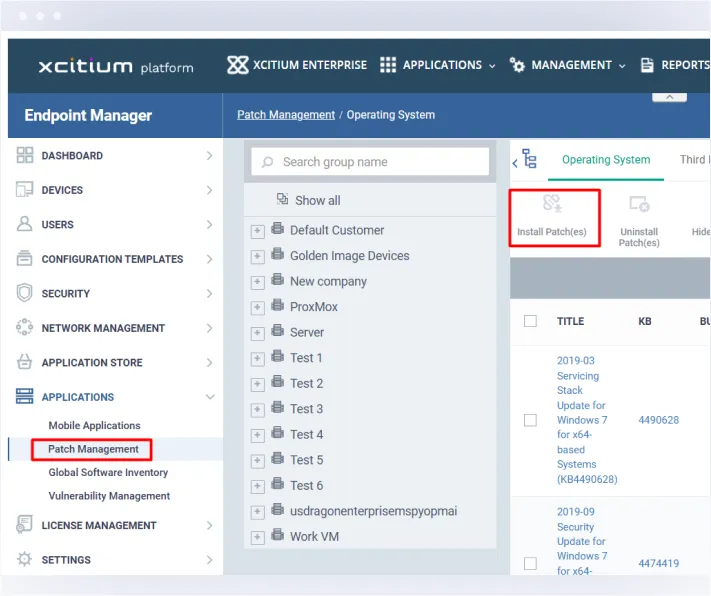Expand the Golden Image Devices group
Image resolution: width=711 pixels, height=596 pixels.
click(x=257, y=256)
